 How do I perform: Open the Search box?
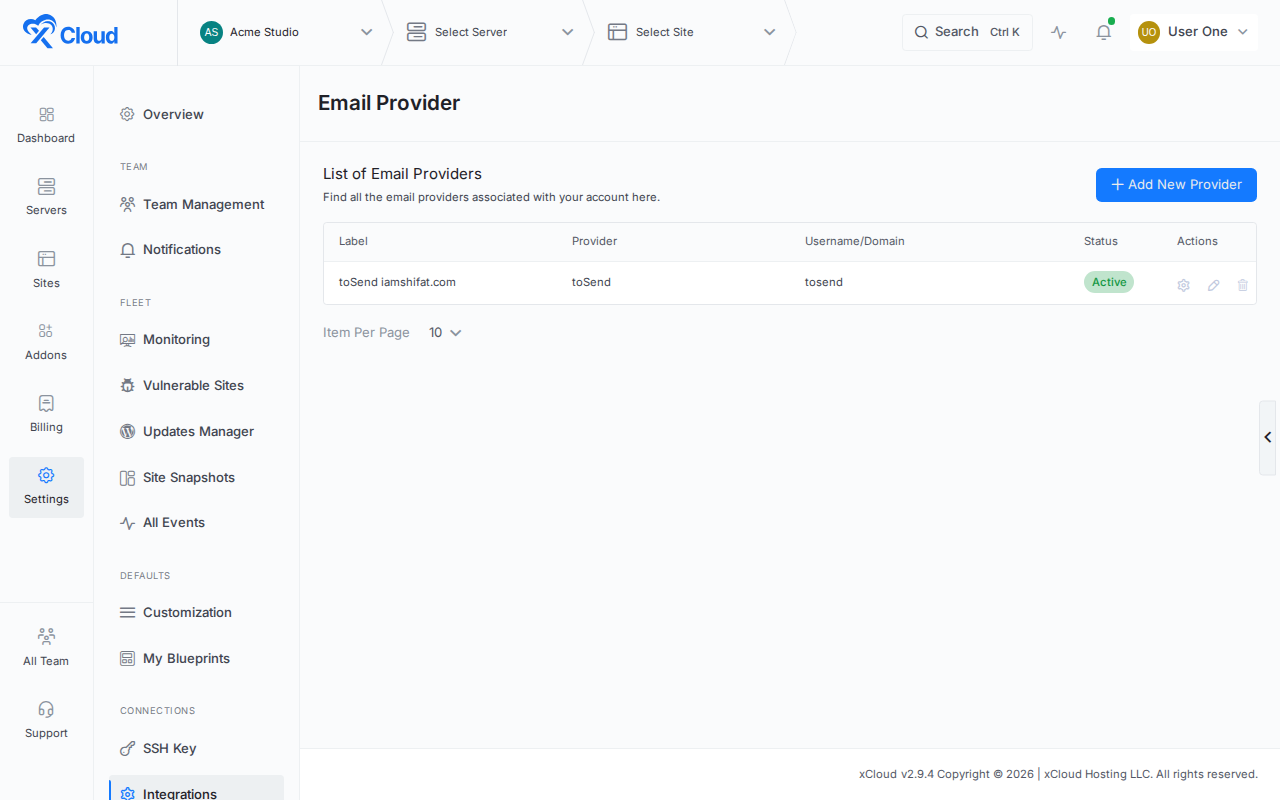967,32
